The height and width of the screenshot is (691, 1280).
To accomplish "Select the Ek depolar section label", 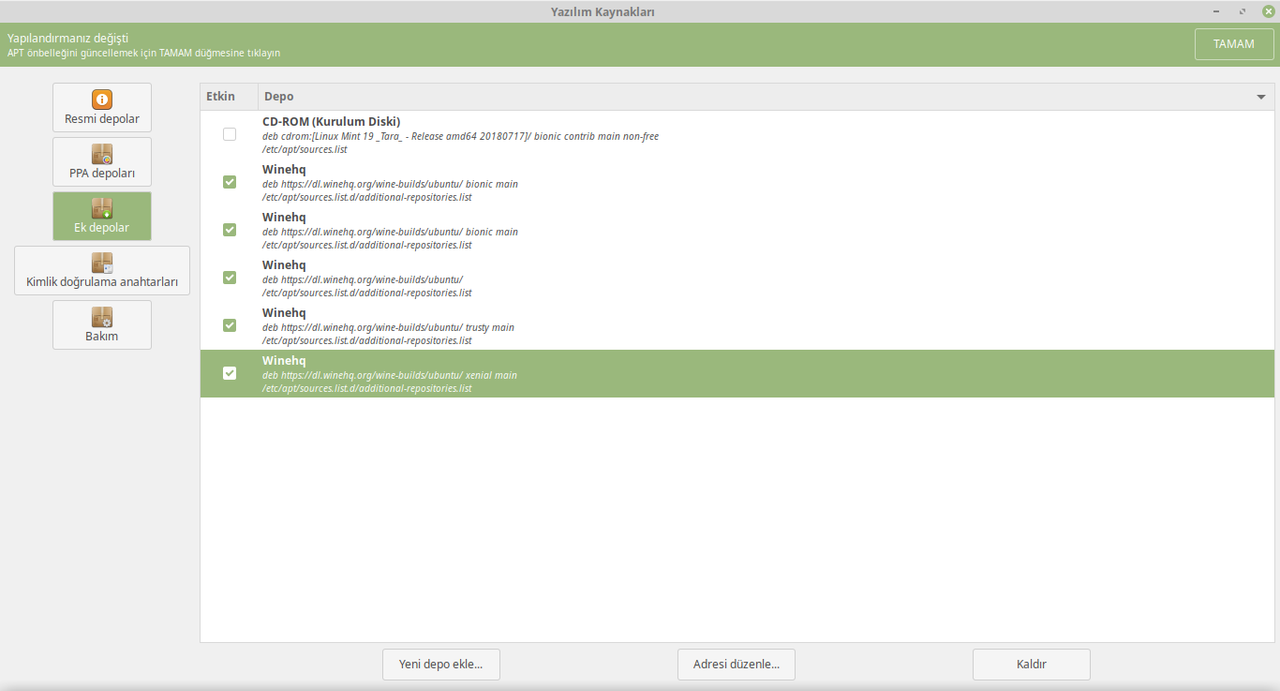I will [102, 227].
